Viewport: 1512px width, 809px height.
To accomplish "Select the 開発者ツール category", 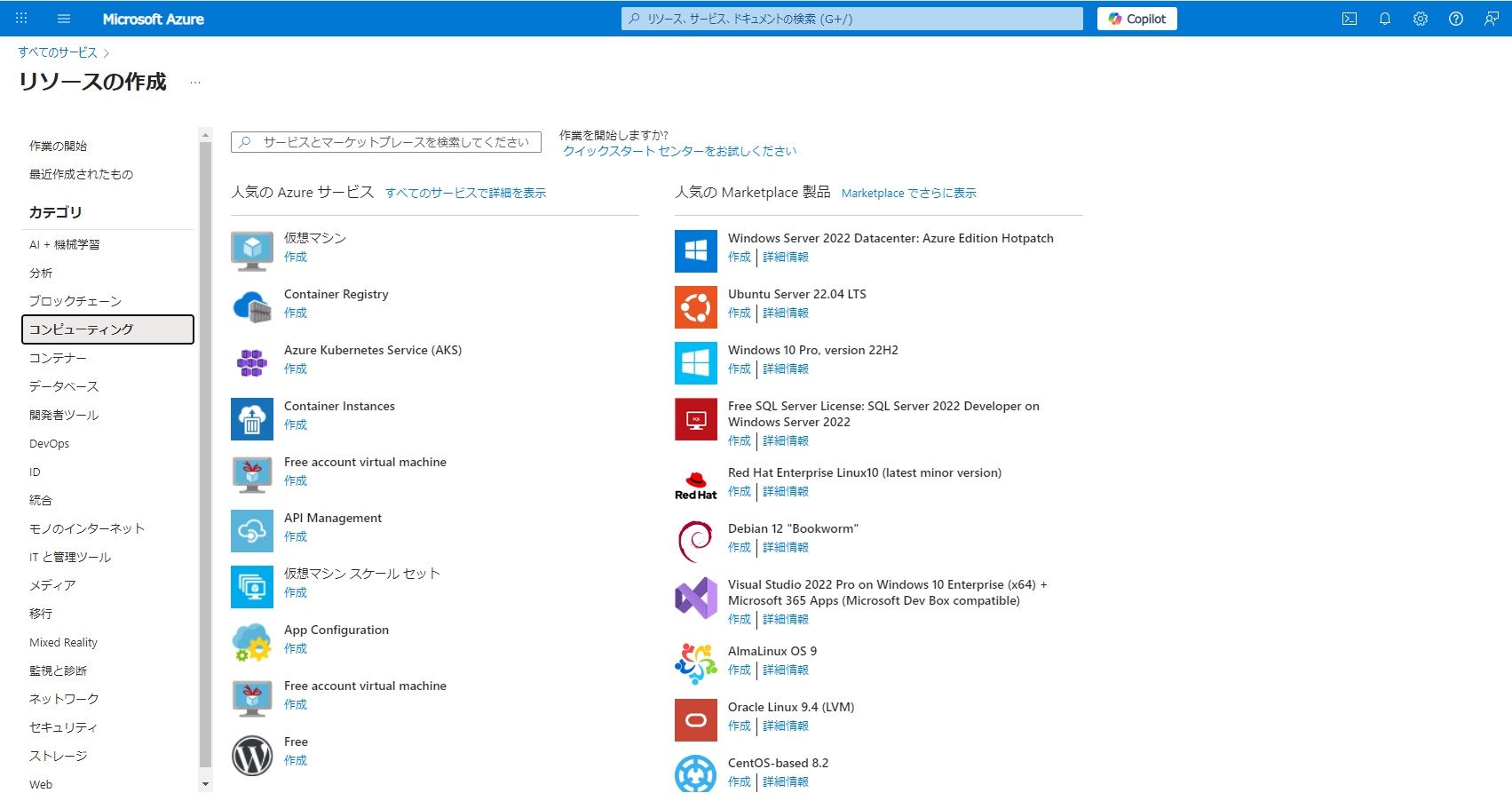I will tap(107, 415).
